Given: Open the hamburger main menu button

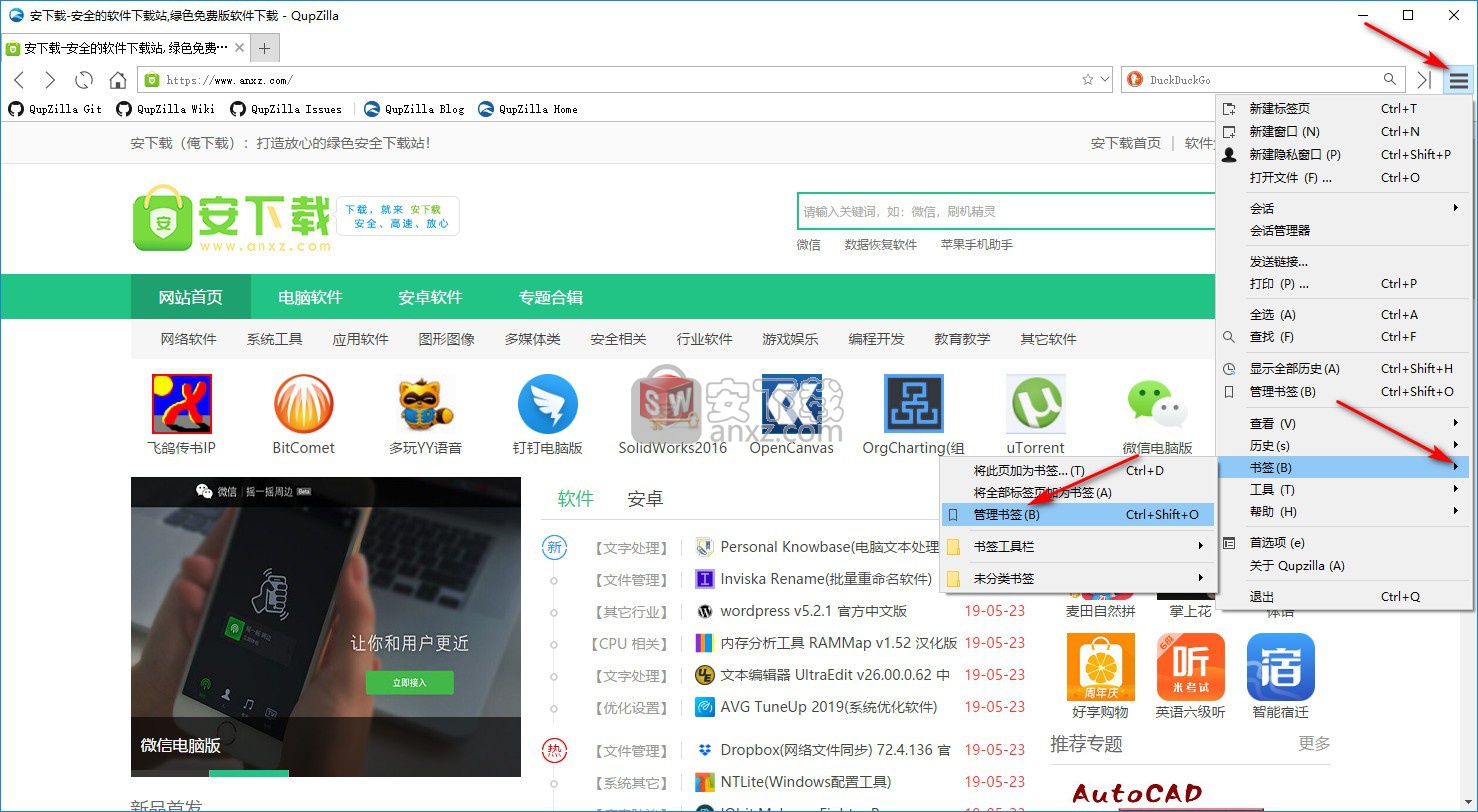Looking at the screenshot, I should (x=1459, y=80).
